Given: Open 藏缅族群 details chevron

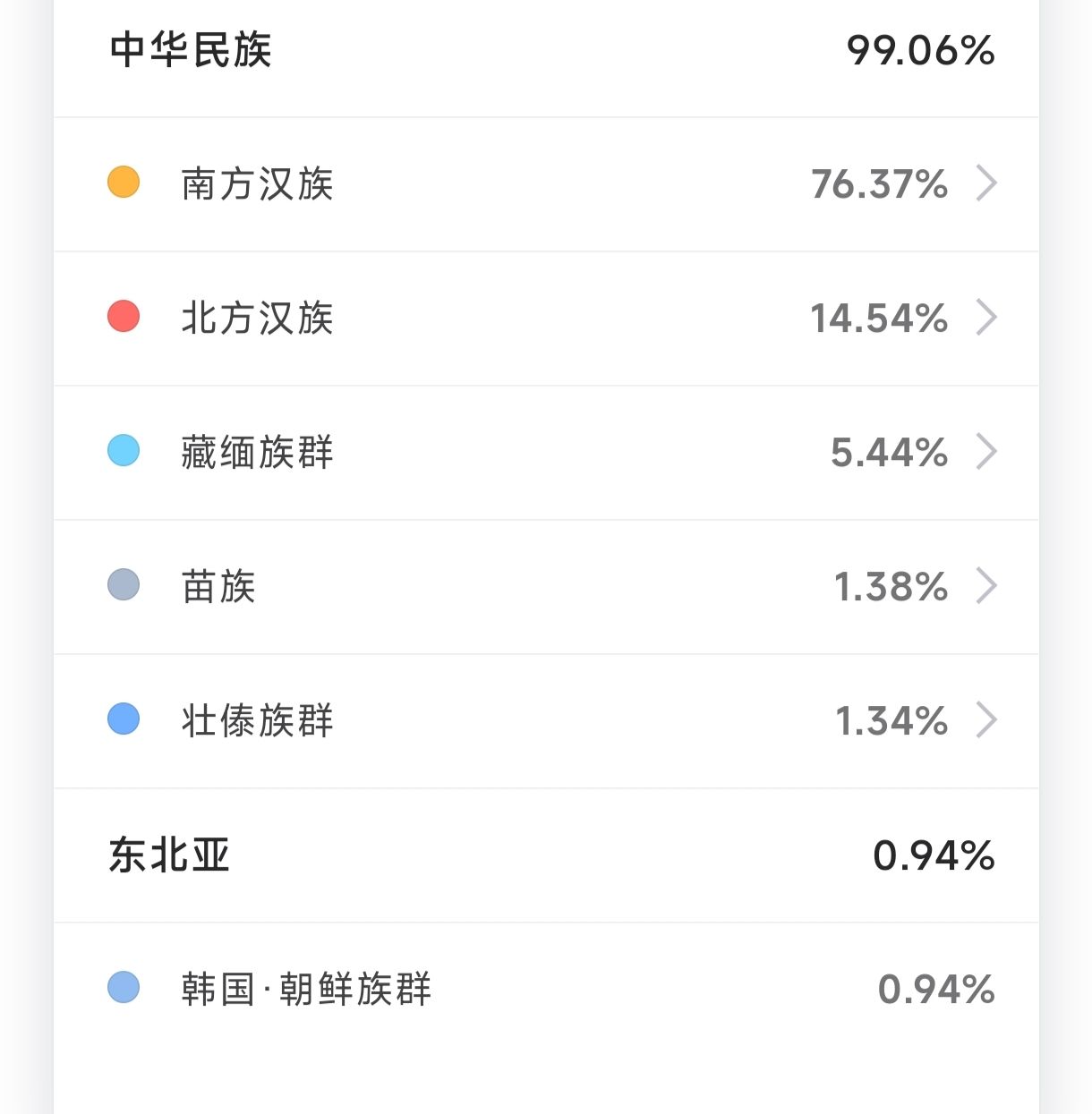Looking at the screenshot, I should tap(985, 452).
